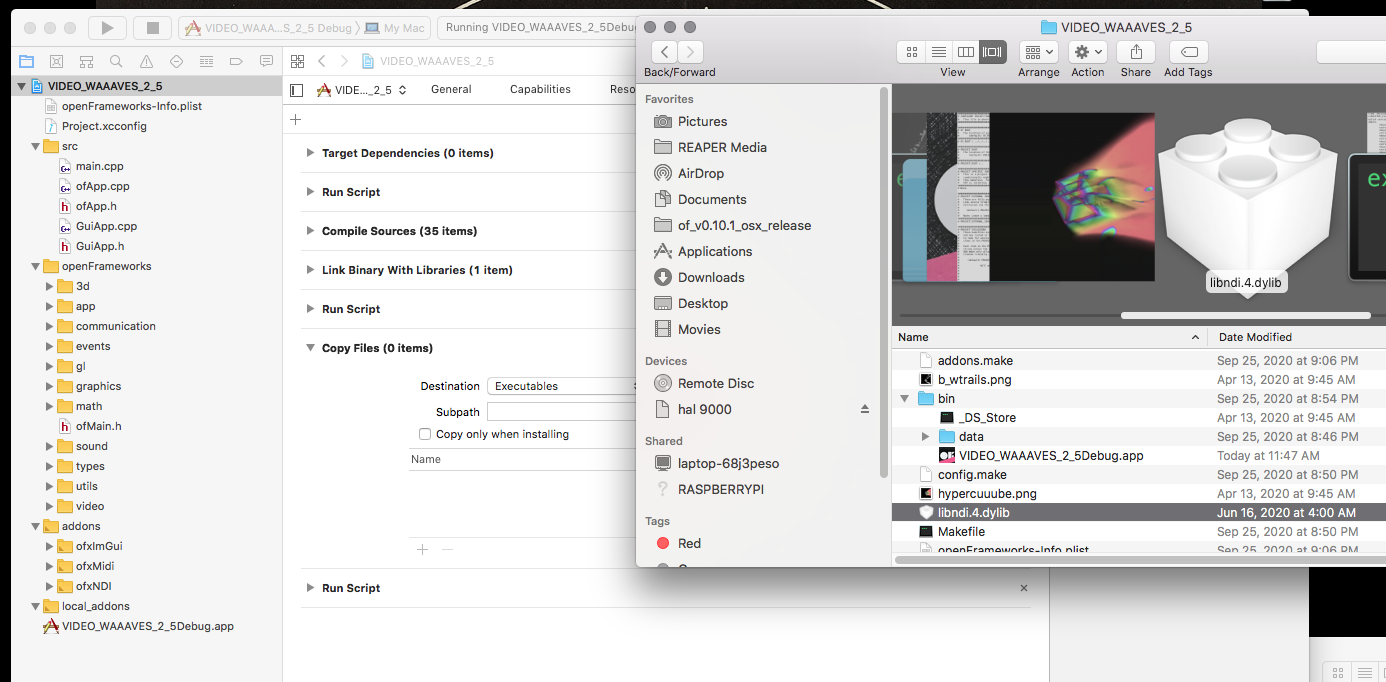Show the Issue navigator warning icon
The width and height of the screenshot is (1386, 682).
click(x=146, y=61)
